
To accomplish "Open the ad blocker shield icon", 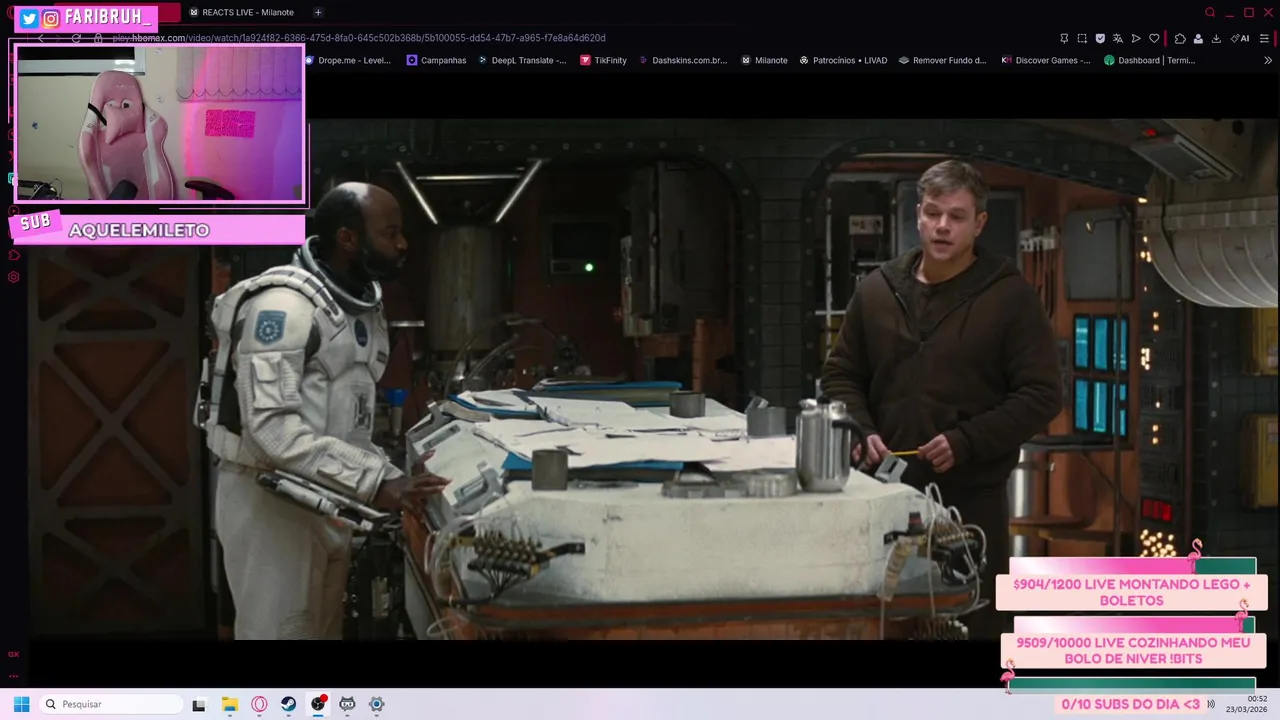I will click(x=1100, y=38).
